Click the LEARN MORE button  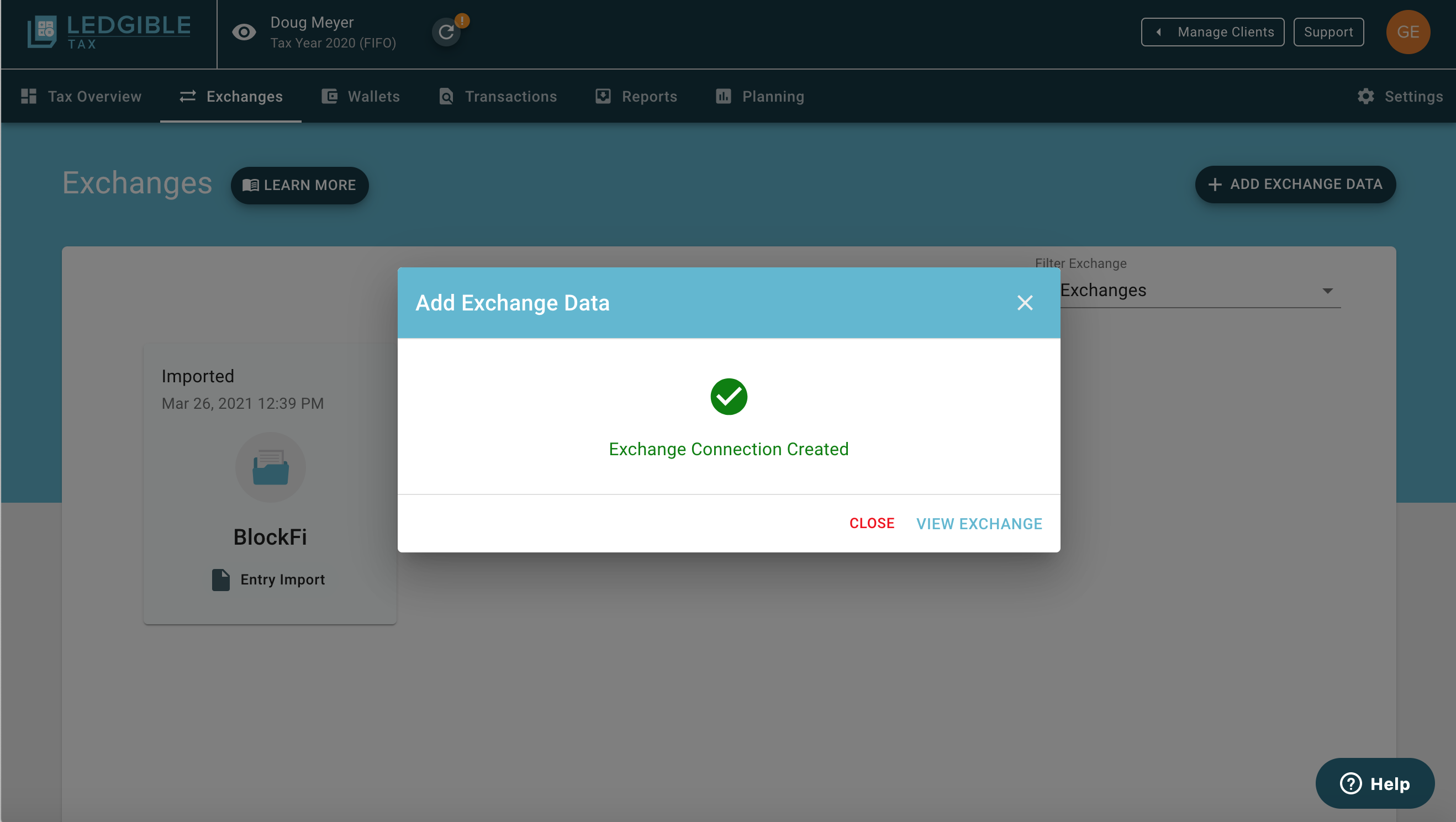click(x=299, y=186)
